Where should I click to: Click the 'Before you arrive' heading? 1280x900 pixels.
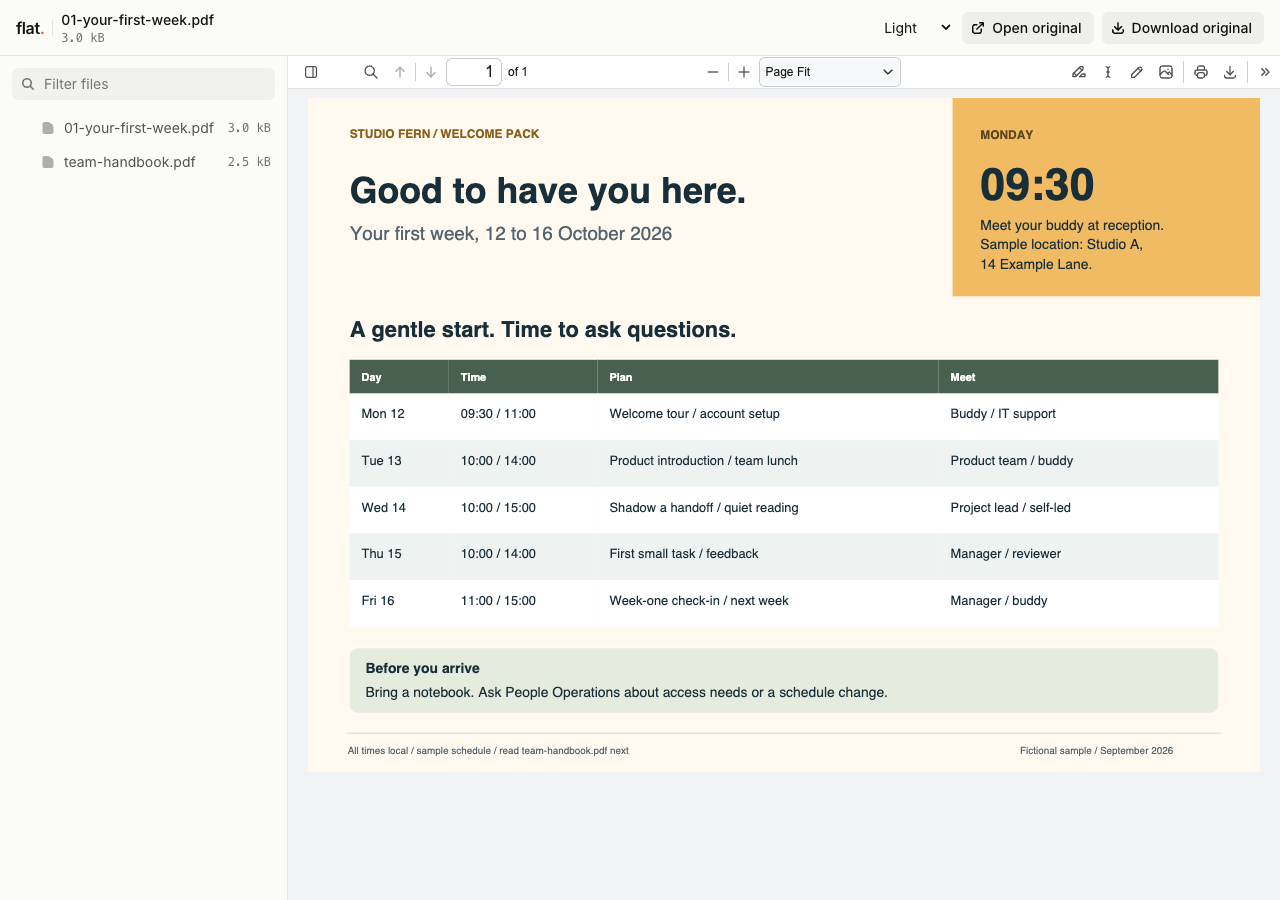click(x=422, y=668)
